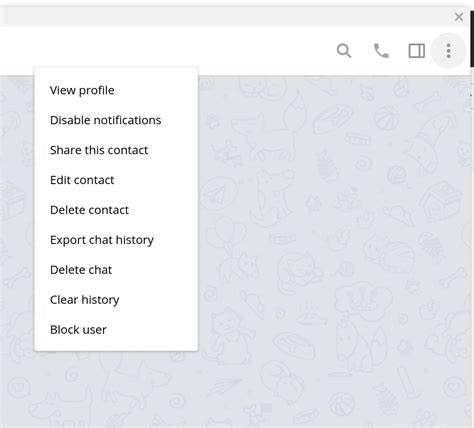Image resolution: width=474 pixels, height=428 pixels.
Task: Click the three-dot more options icon
Action: coord(448,51)
